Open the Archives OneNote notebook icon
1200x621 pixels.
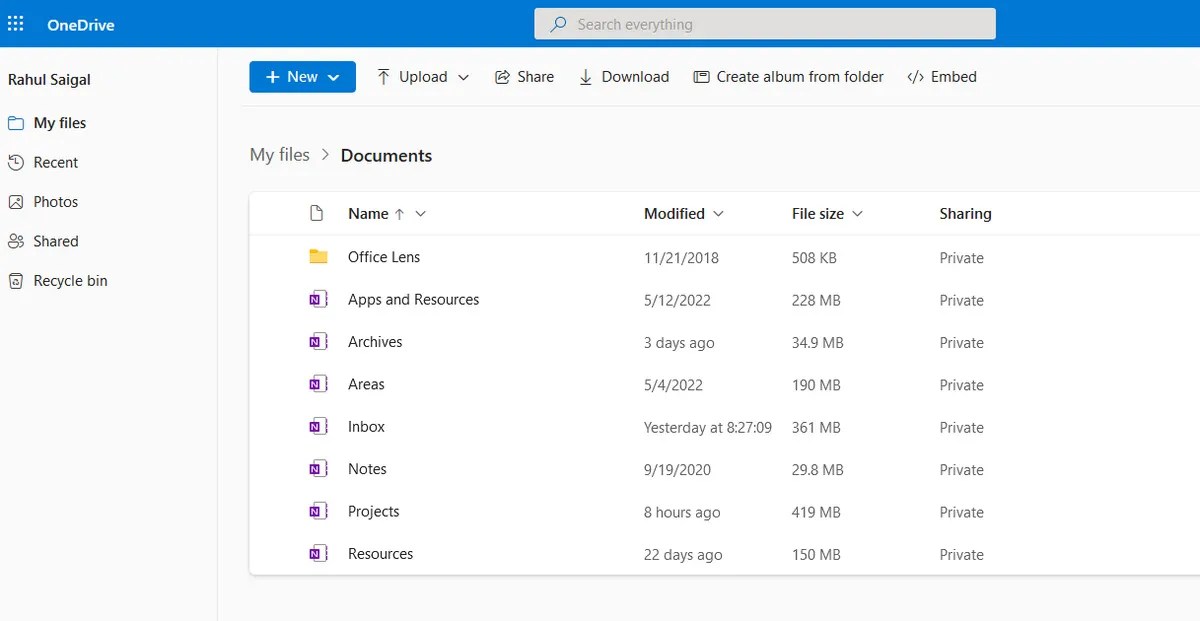coord(318,341)
